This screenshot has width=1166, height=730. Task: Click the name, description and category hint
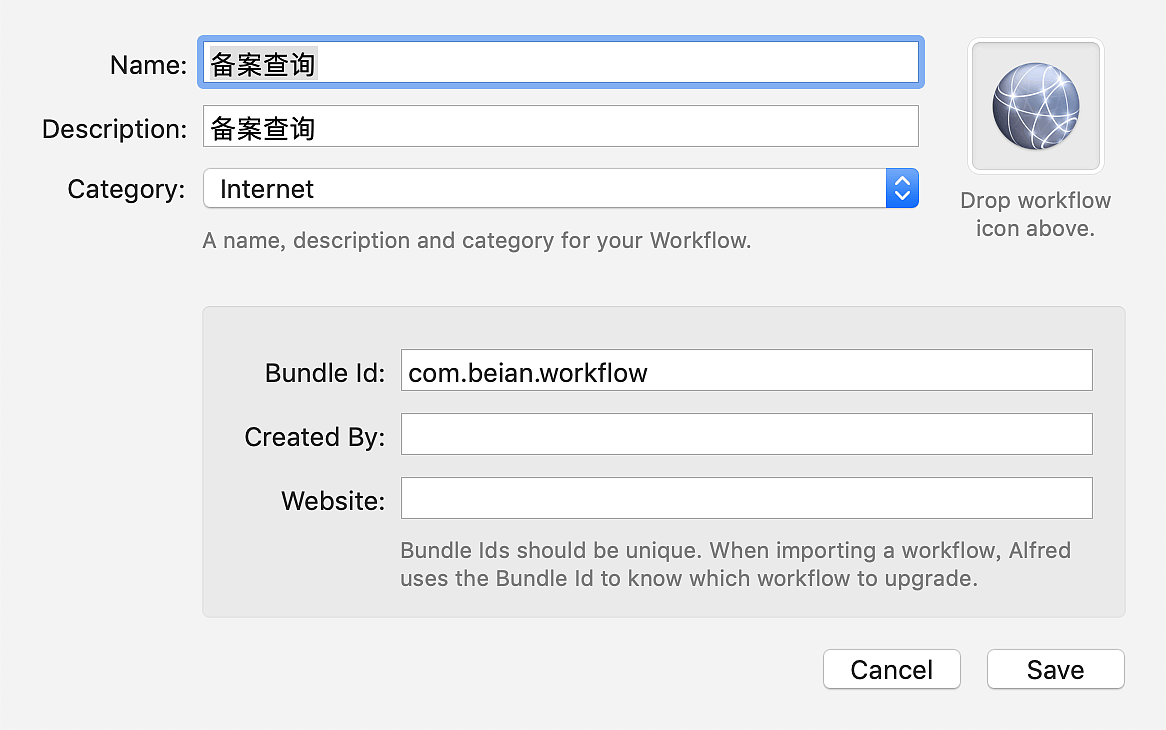point(476,241)
